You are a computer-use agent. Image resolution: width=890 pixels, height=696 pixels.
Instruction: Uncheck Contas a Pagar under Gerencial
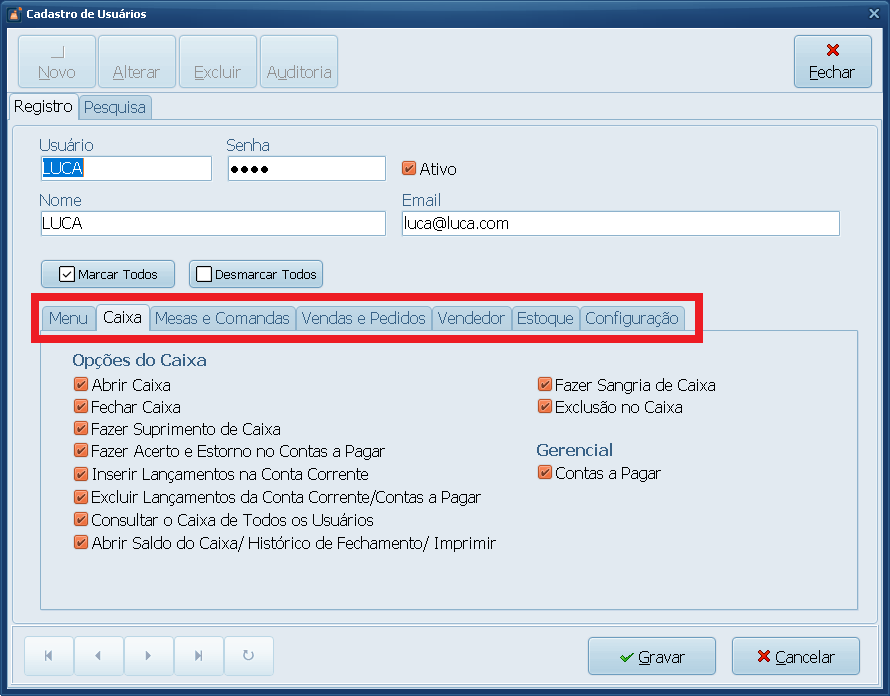coord(545,473)
